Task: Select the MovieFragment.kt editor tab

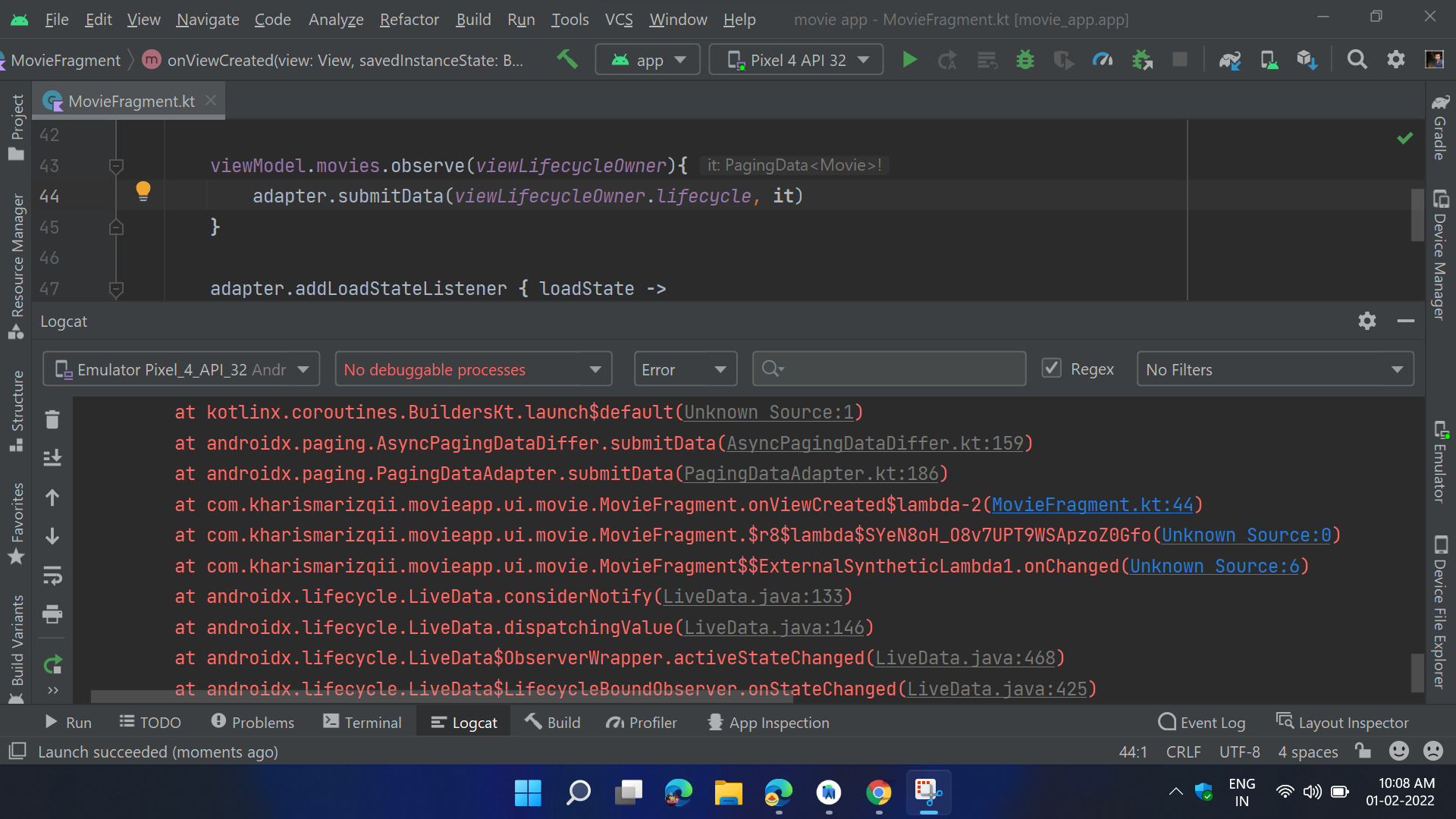Action: [x=130, y=101]
